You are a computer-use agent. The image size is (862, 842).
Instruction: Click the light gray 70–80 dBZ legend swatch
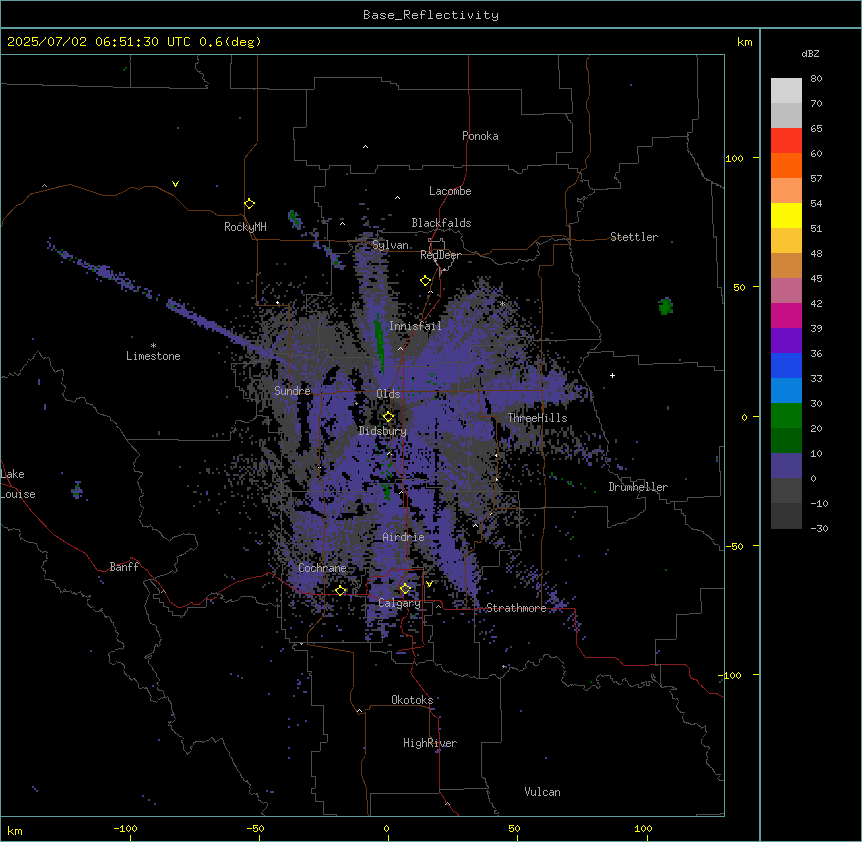pos(786,91)
